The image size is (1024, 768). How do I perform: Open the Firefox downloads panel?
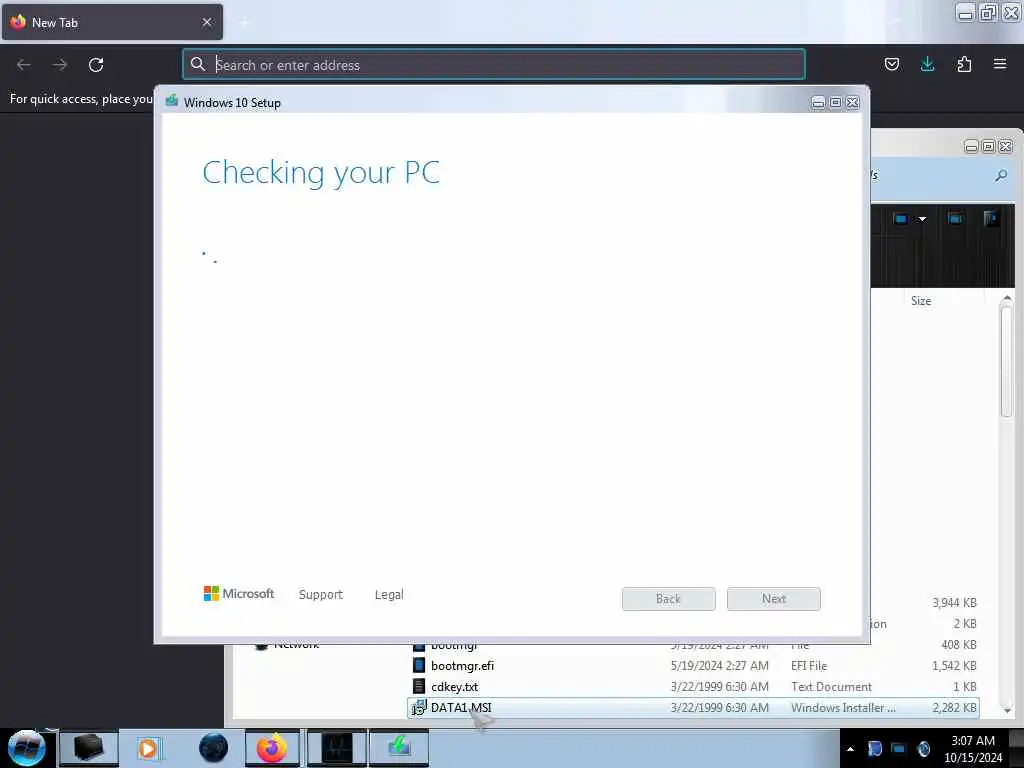click(x=927, y=64)
